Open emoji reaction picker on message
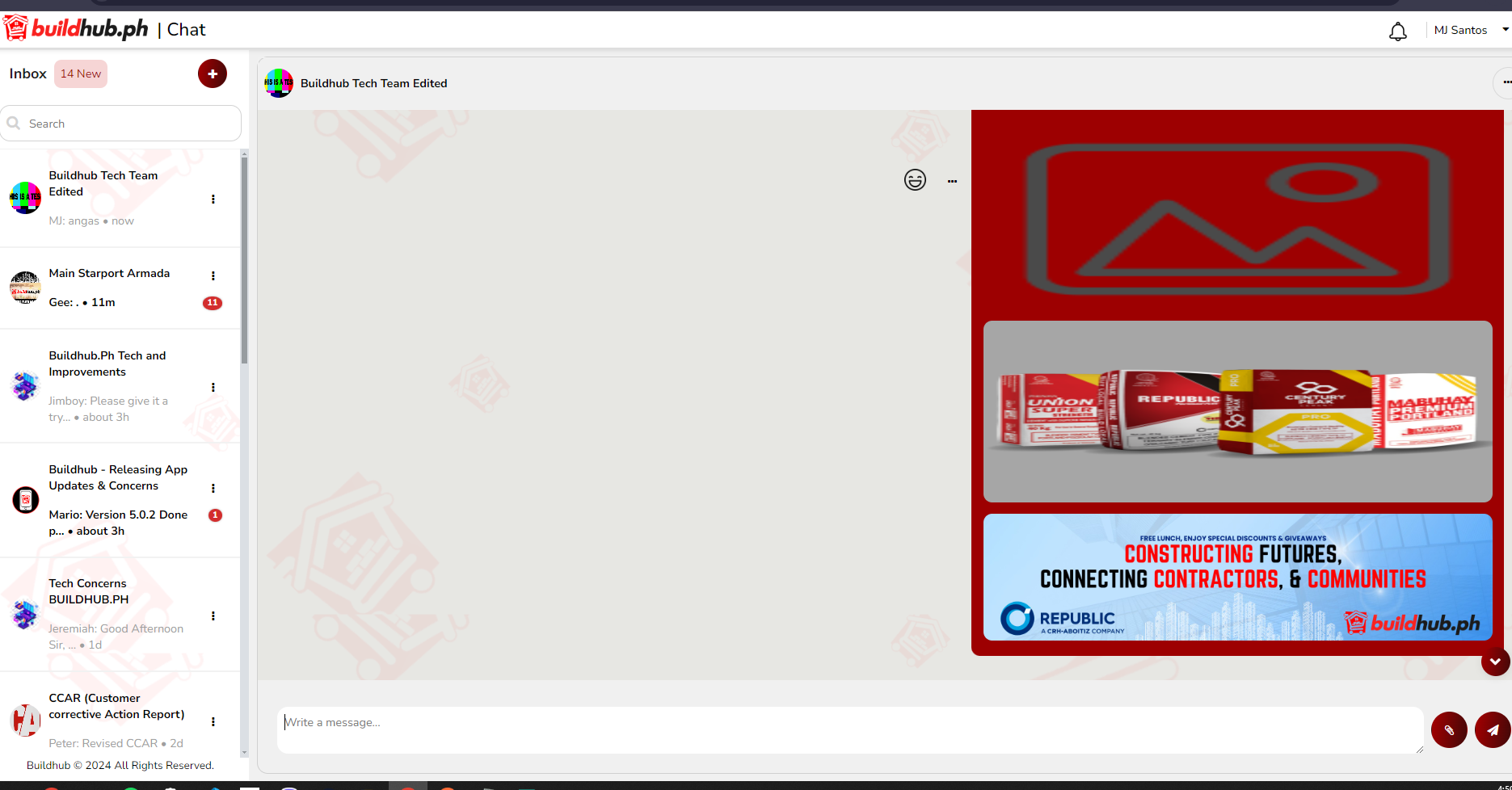 coord(915,180)
